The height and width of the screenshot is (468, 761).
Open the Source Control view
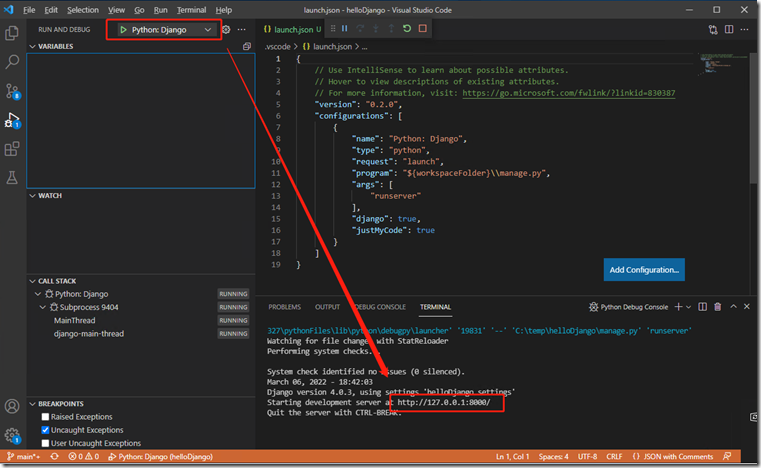click(x=12, y=91)
